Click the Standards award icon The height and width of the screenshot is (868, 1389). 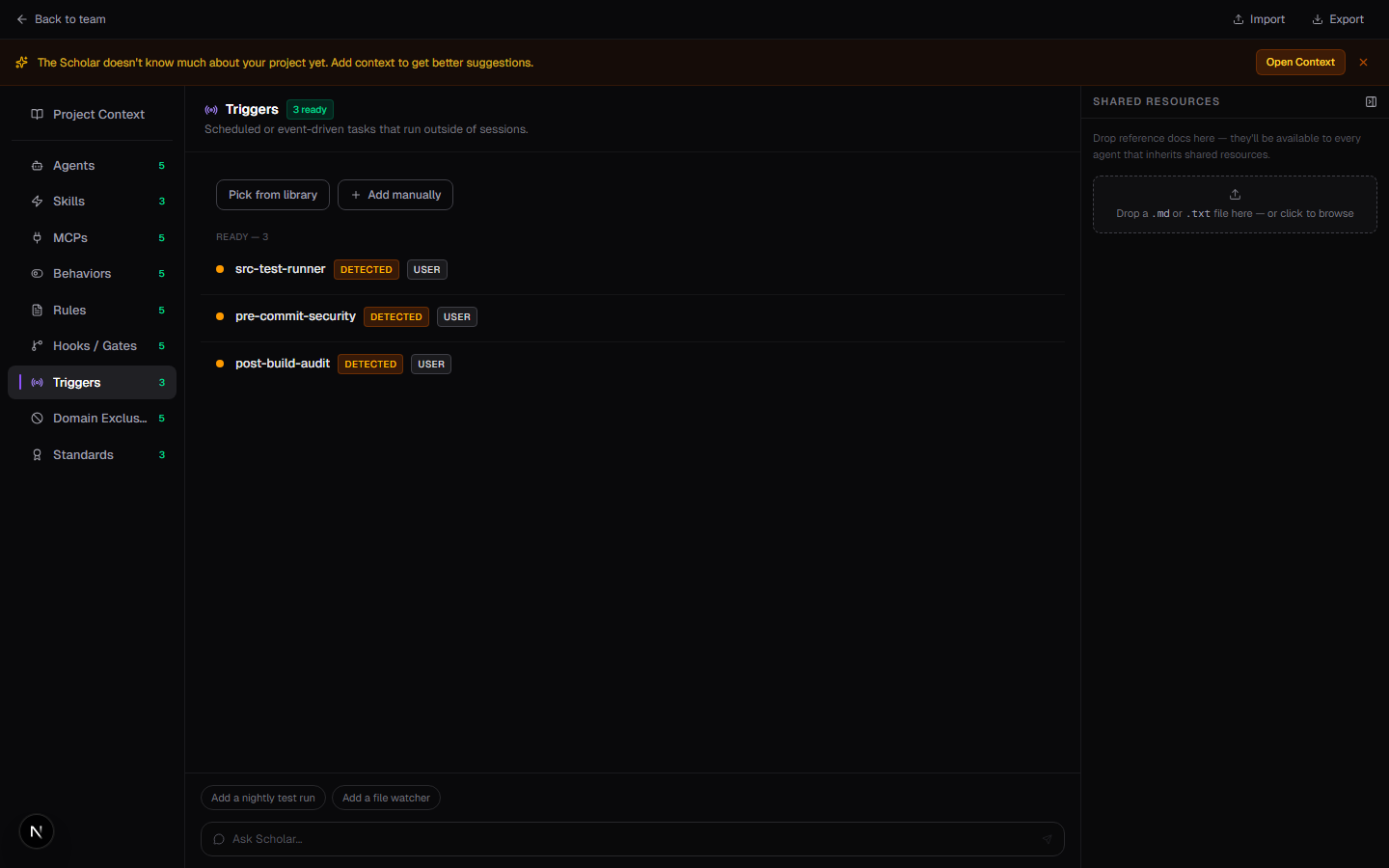(37, 455)
